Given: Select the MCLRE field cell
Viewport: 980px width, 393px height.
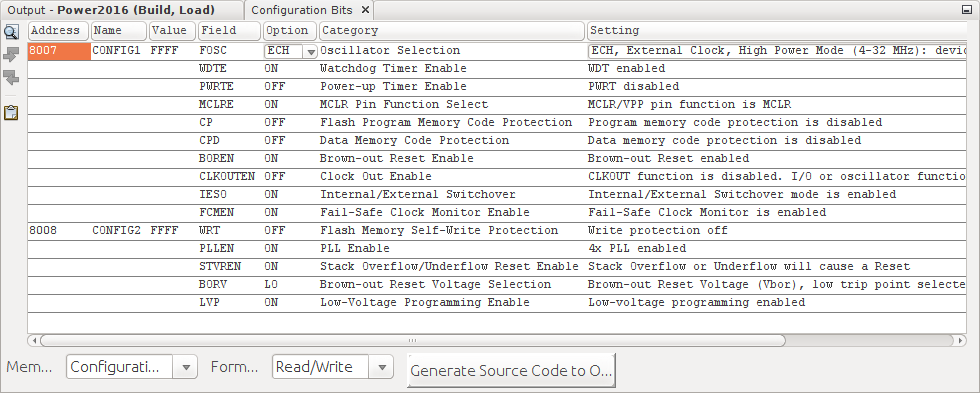Looking at the screenshot, I should click(217, 104).
